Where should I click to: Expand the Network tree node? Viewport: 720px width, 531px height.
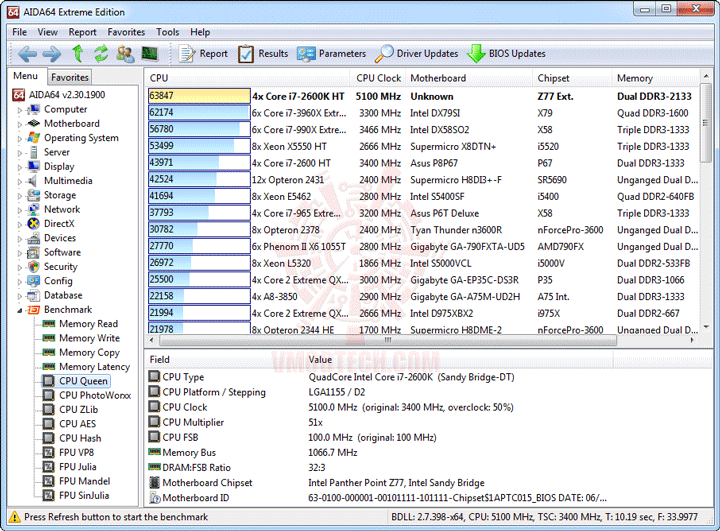click(19, 210)
